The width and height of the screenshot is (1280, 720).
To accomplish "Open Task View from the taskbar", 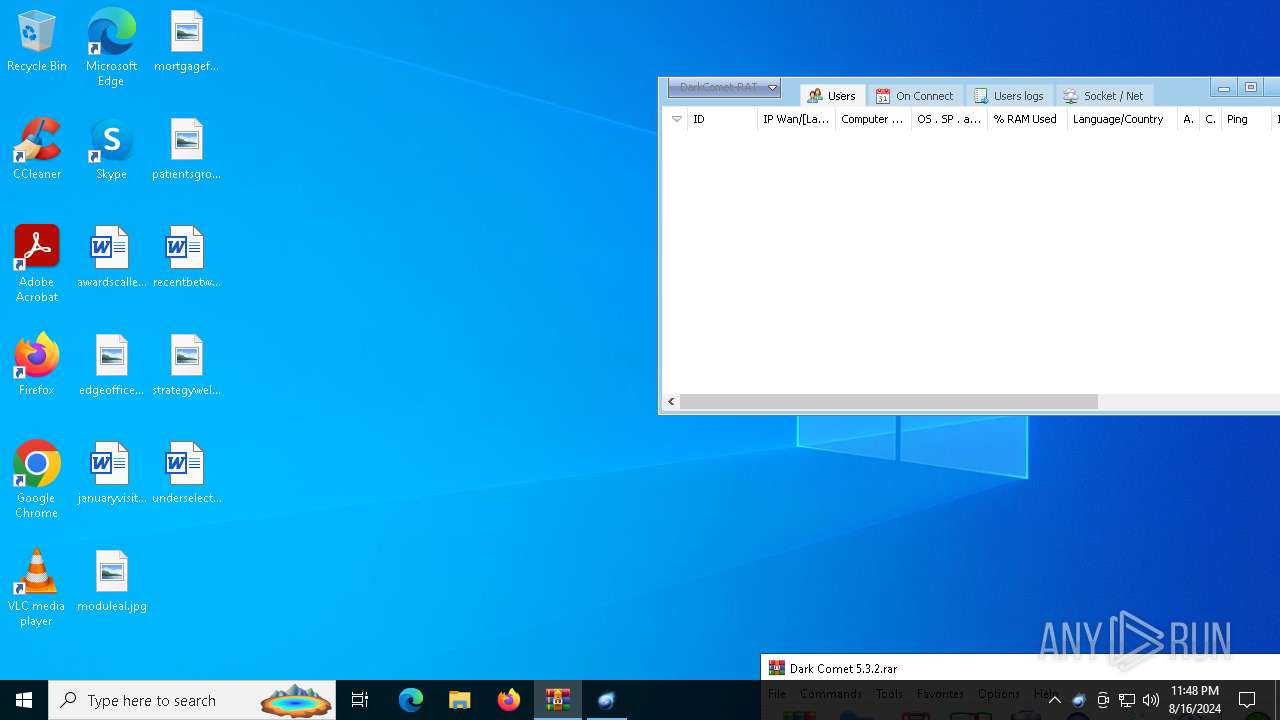I will (x=360, y=700).
